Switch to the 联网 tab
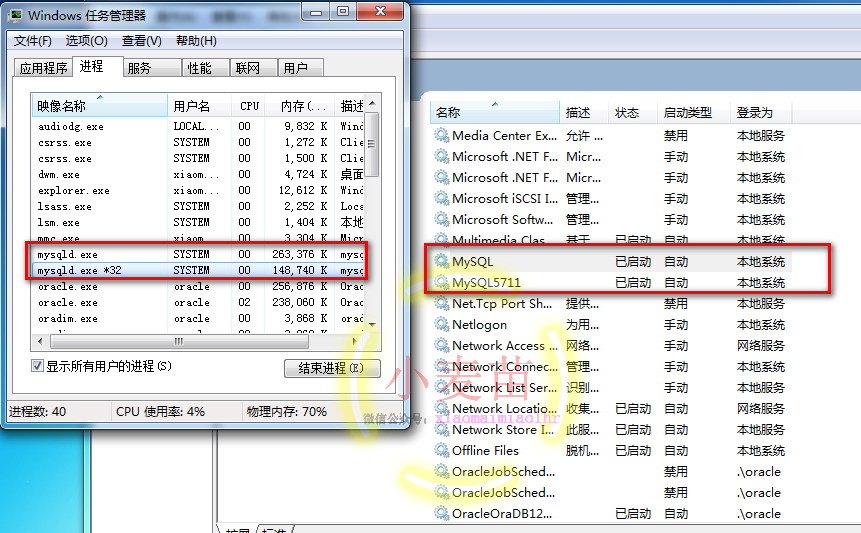 253,68
